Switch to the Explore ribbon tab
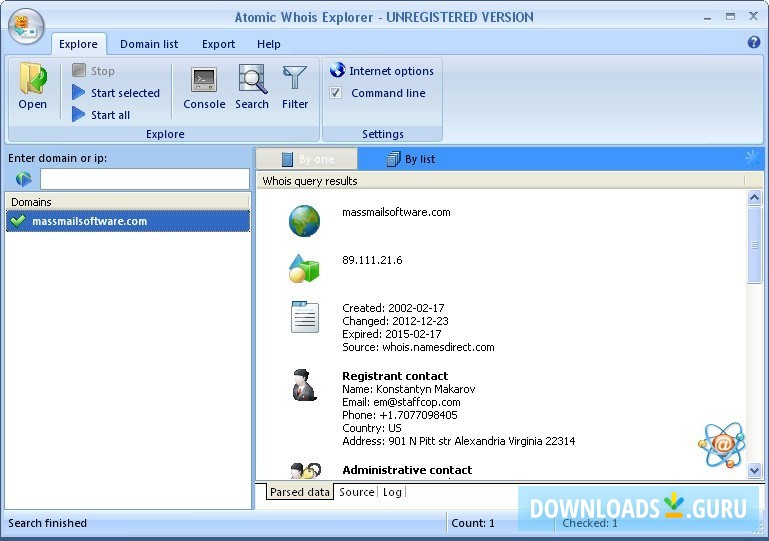 (x=78, y=44)
